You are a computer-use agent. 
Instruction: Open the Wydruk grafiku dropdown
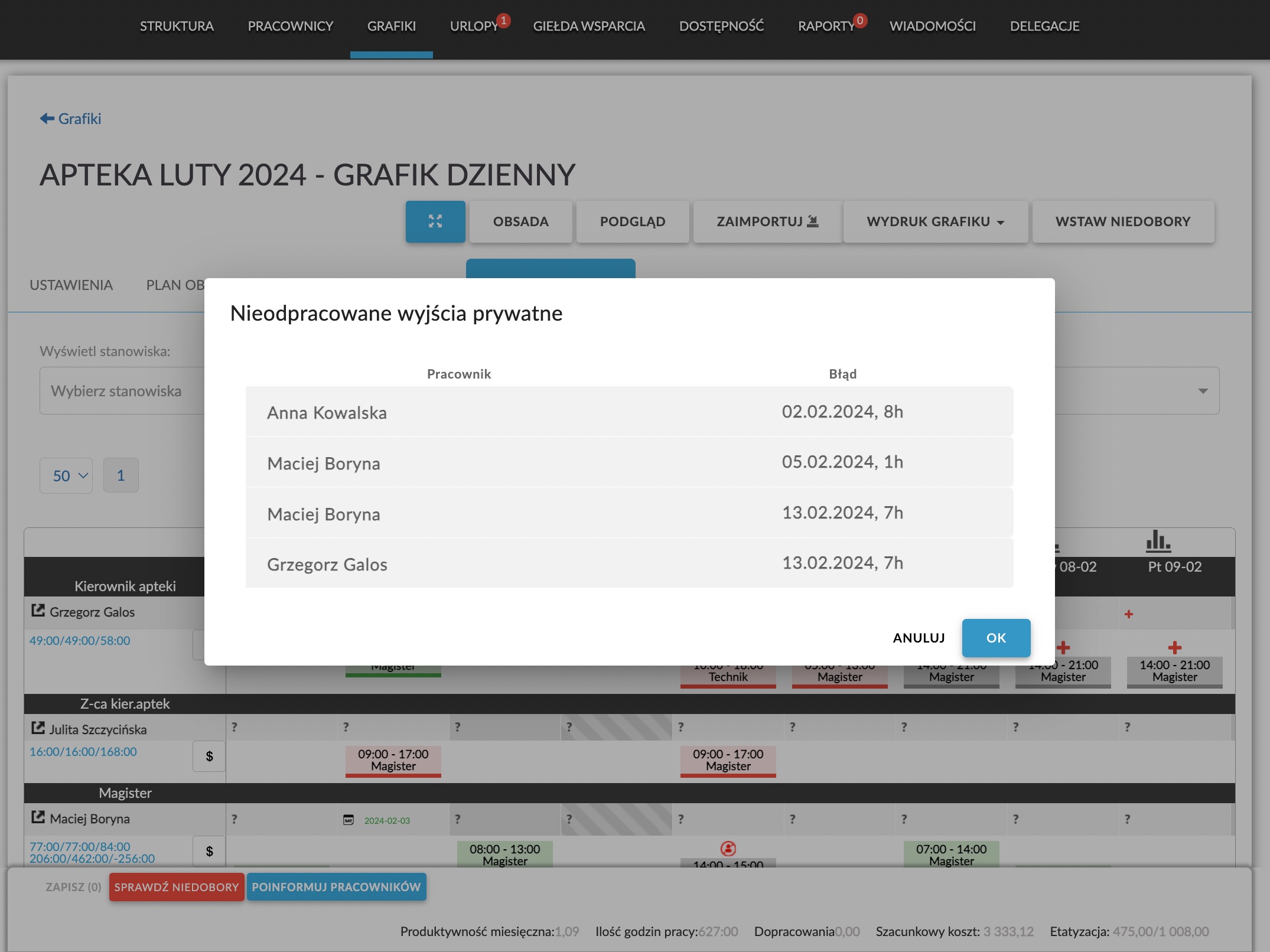(935, 221)
